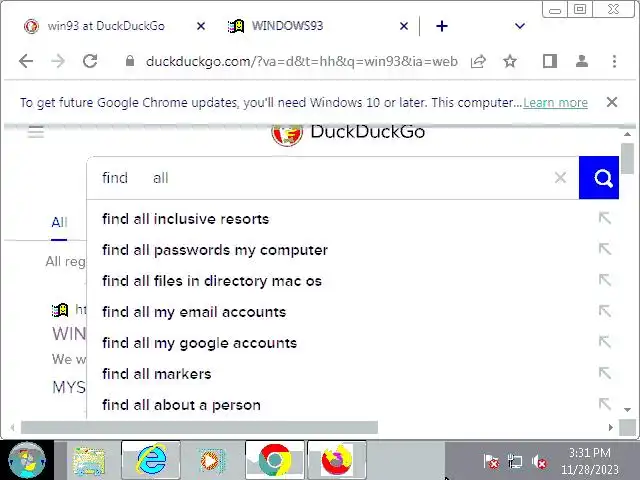The height and width of the screenshot is (480, 640).
Task: Open network status tray icon
Action: pyautogui.click(x=515, y=462)
